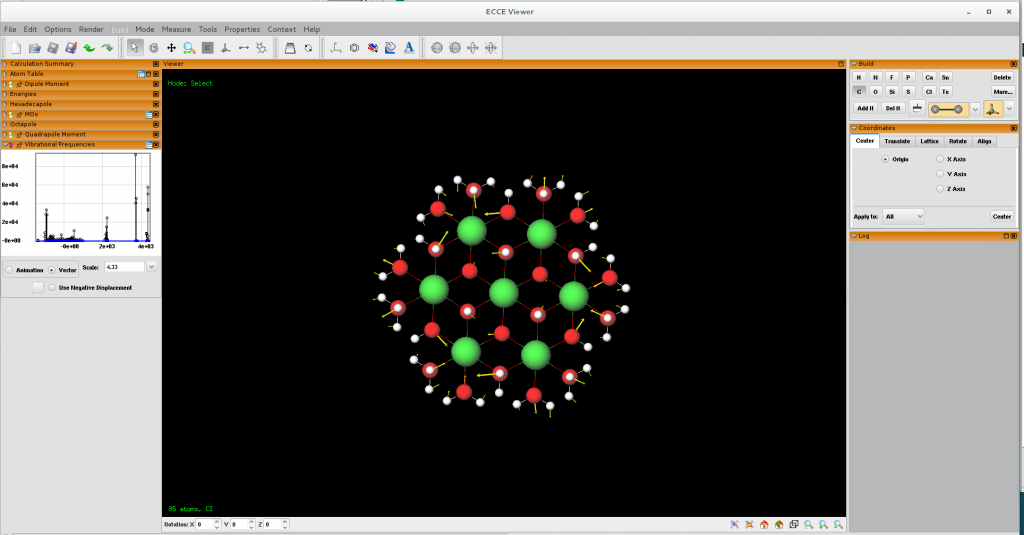Click the open folder toolbar icon
Image resolution: width=1024 pixels, height=535 pixels.
[34, 47]
